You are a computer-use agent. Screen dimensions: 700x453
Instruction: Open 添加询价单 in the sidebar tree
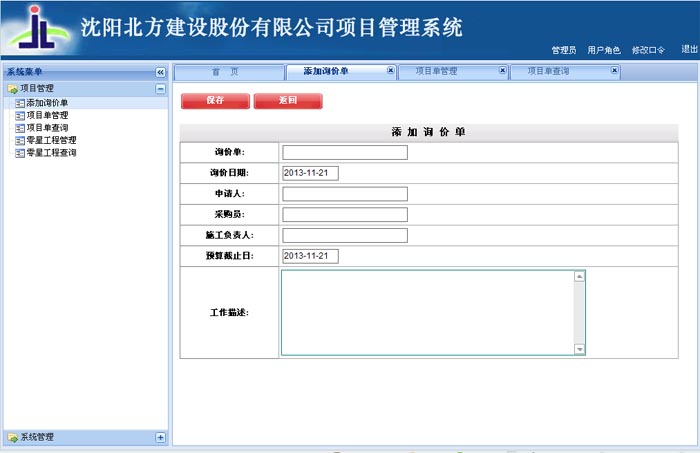click(x=47, y=103)
